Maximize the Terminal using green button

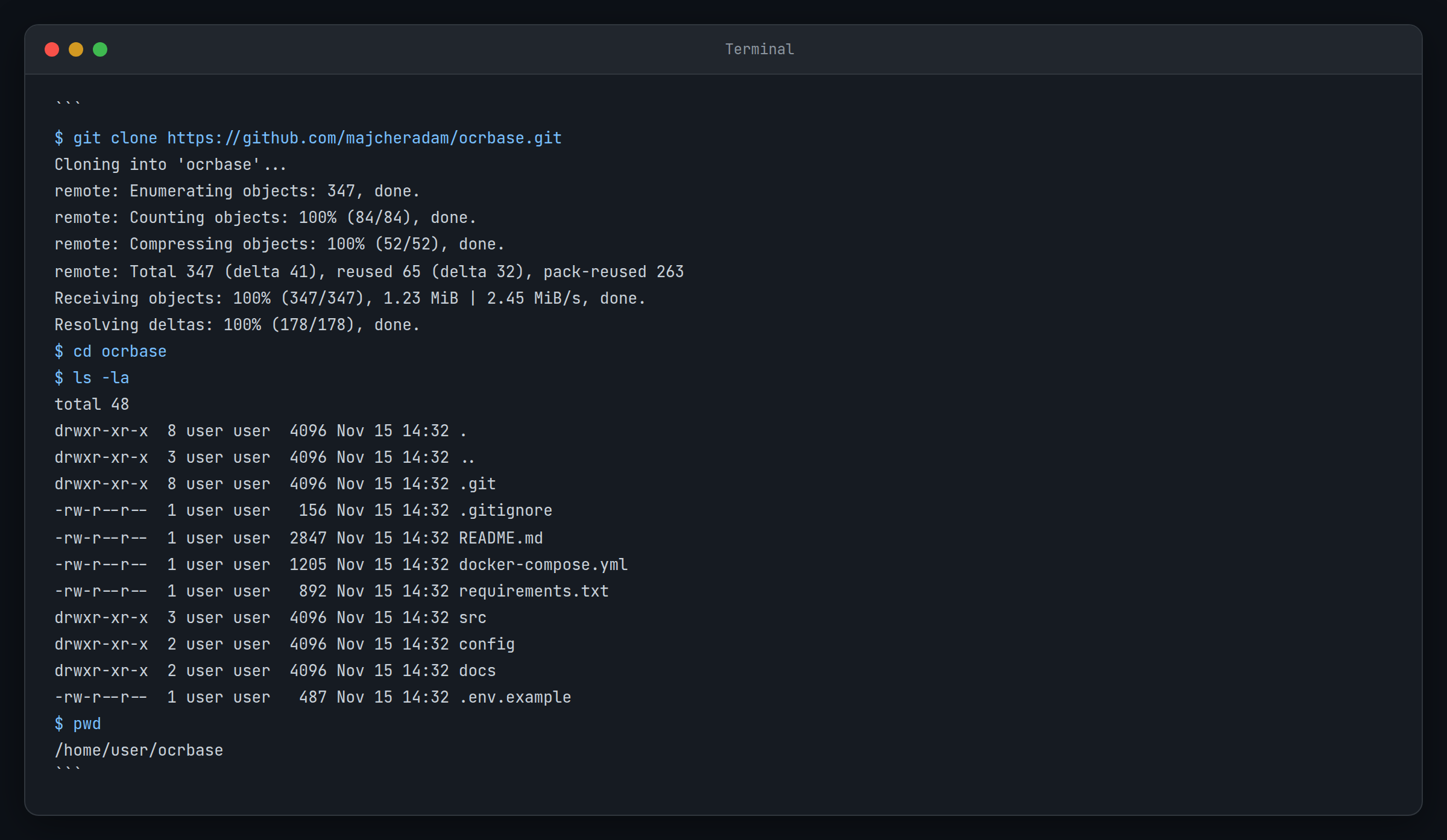click(x=100, y=49)
